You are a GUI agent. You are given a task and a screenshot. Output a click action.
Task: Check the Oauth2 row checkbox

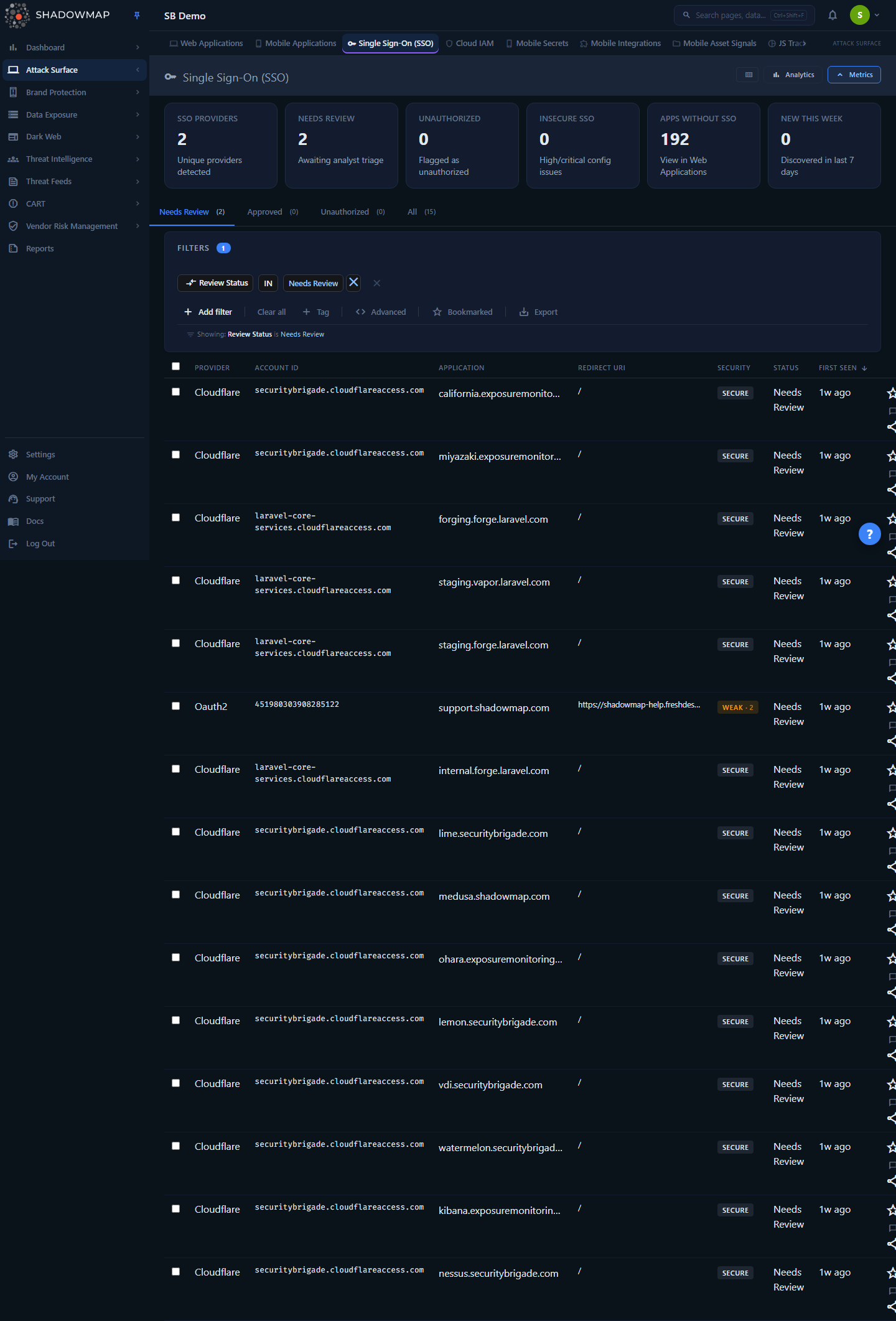(x=175, y=706)
